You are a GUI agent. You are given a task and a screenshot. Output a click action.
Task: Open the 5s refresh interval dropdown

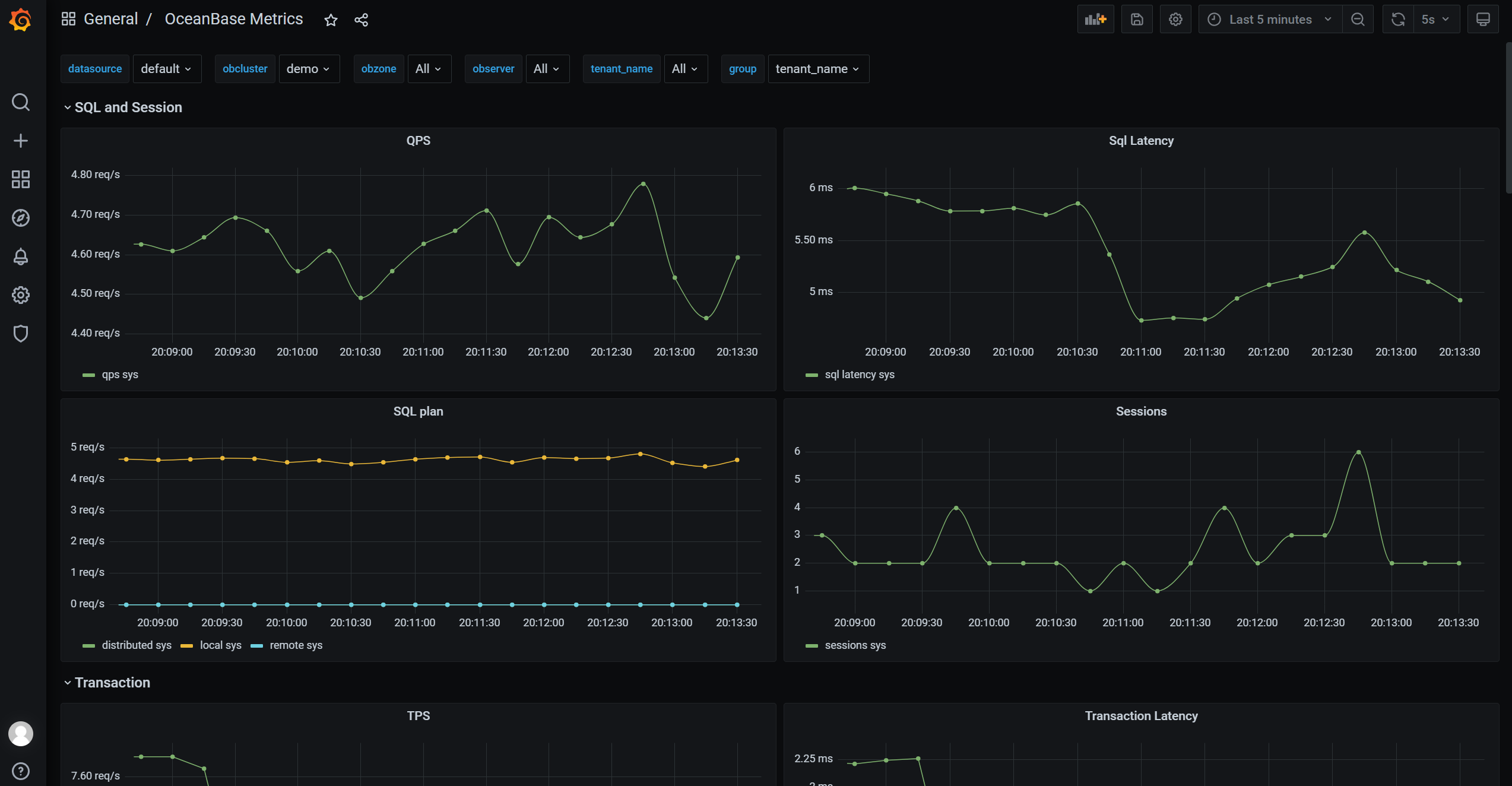coord(1436,20)
